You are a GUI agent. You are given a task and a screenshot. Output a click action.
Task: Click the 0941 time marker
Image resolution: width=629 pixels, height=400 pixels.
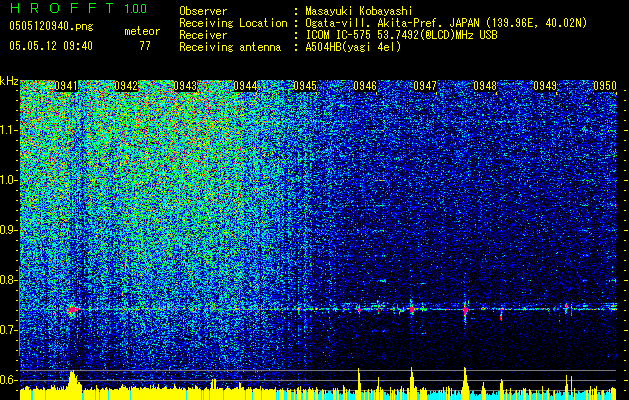[x=66, y=86]
